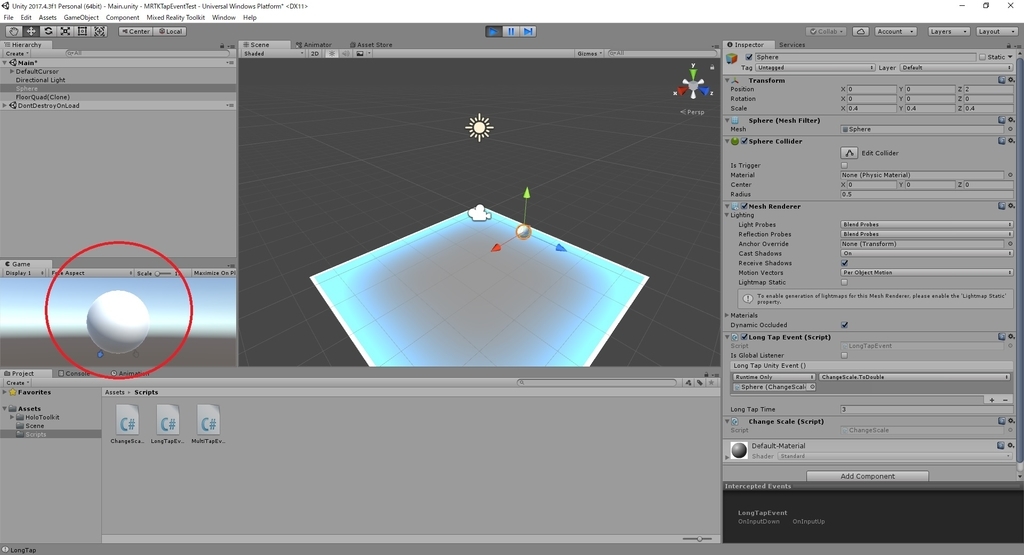The image size is (1024, 555).
Task: Select the combined Transform tool
Action: click(x=99, y=31)
